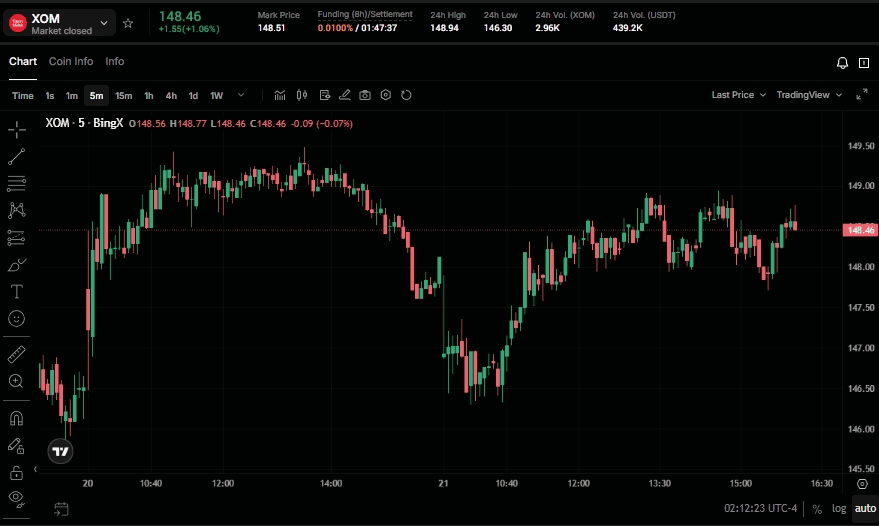Select the trend line drawing tool
The height and width of the screenshot is (526, 879).
[17, 157]
